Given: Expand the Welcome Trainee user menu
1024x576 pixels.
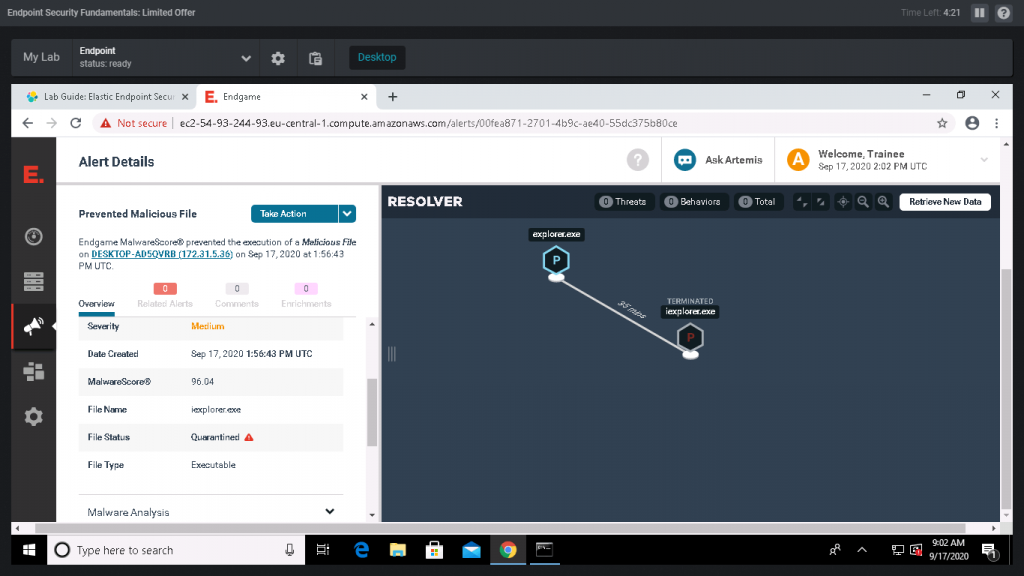Looking at the screenshot, I should coord(984,160).
